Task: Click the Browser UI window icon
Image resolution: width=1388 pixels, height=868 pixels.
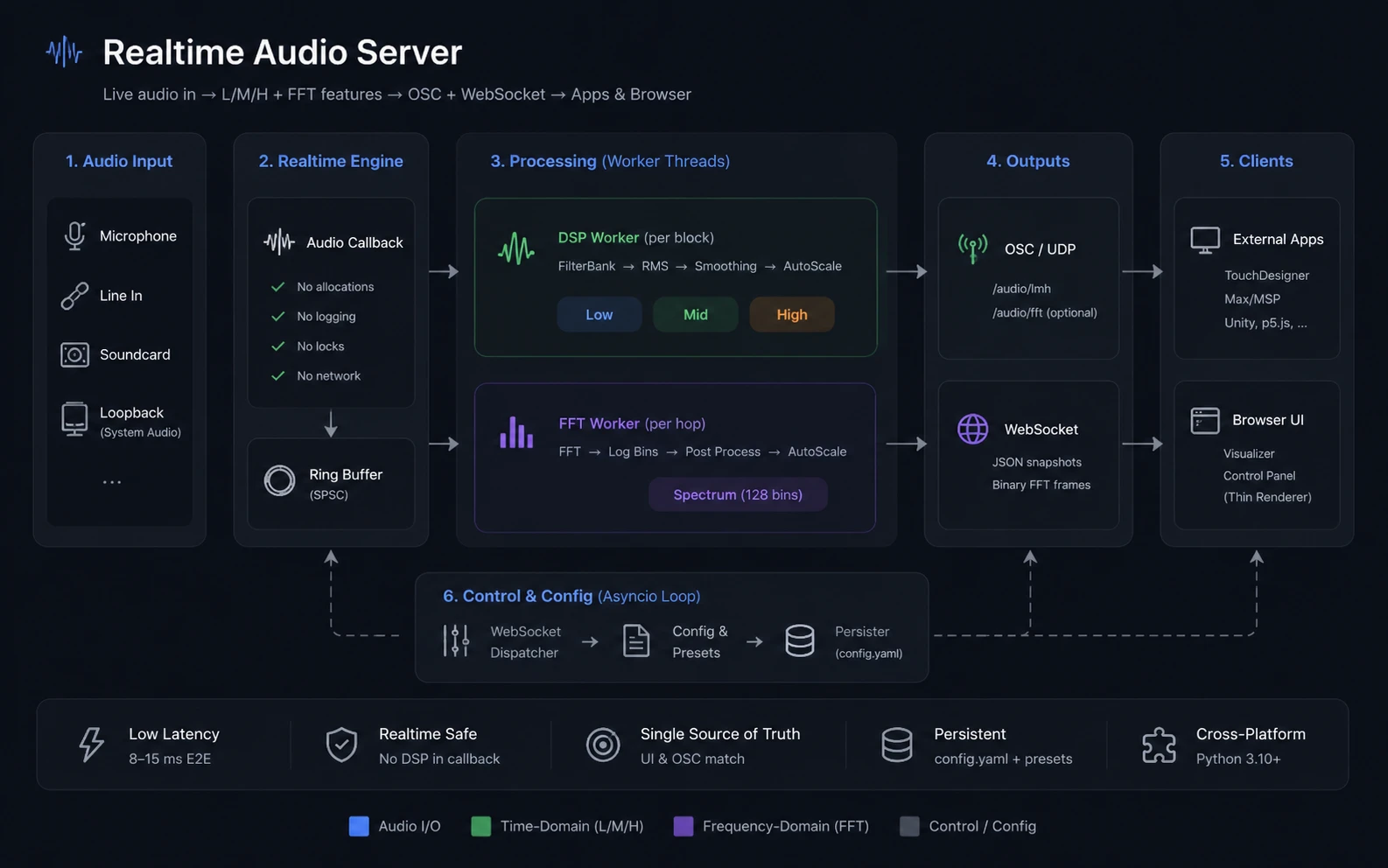Action: pos(1205,421)
